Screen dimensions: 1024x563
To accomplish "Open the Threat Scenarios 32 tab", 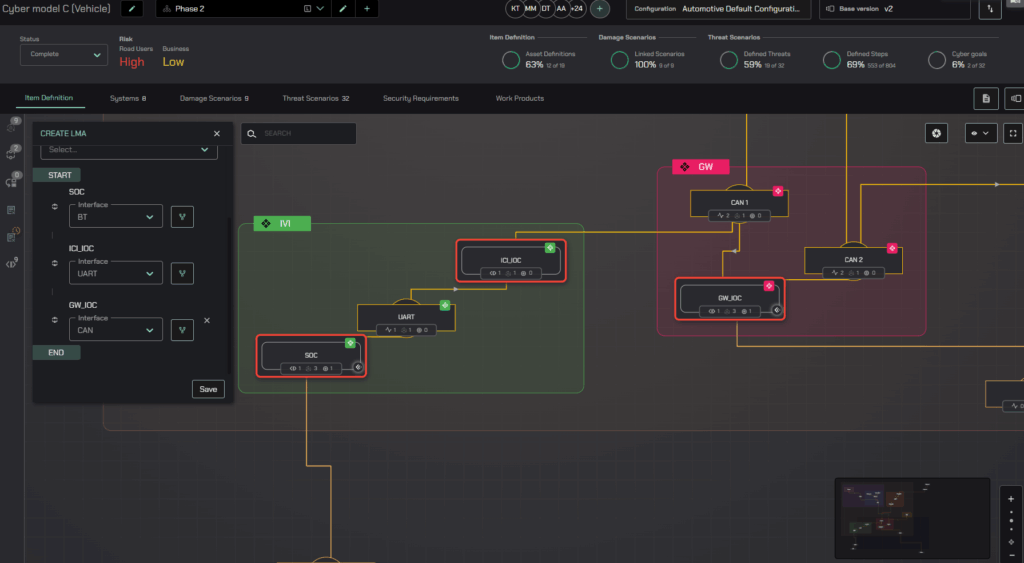I will click(x=315, y=99).
